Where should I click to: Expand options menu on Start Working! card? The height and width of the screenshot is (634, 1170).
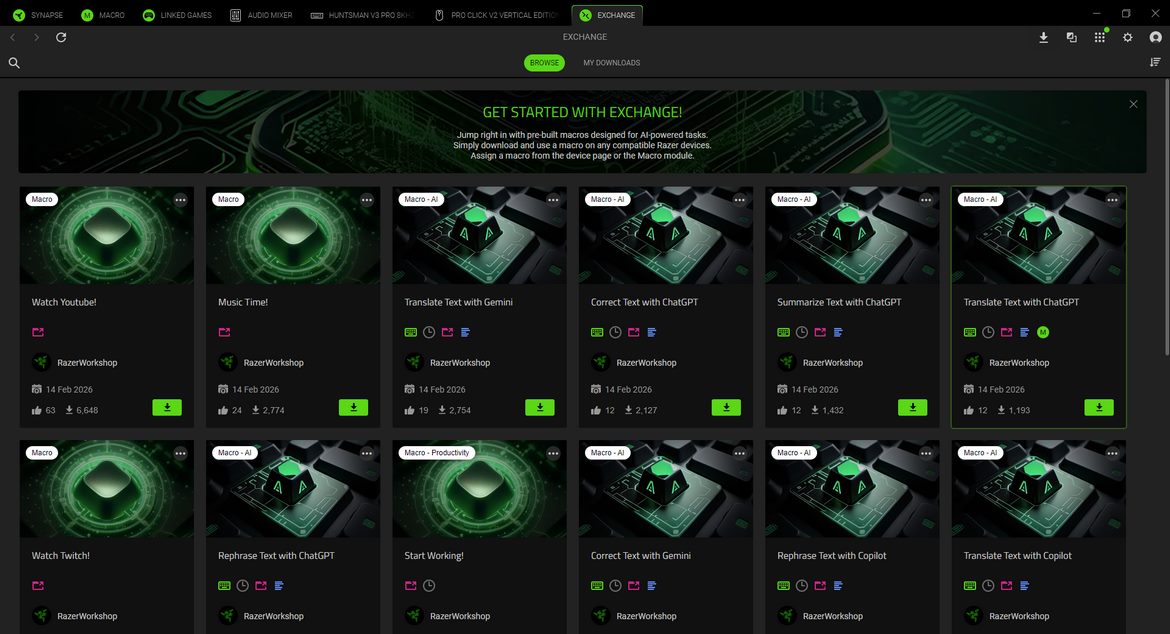(553, 453)
